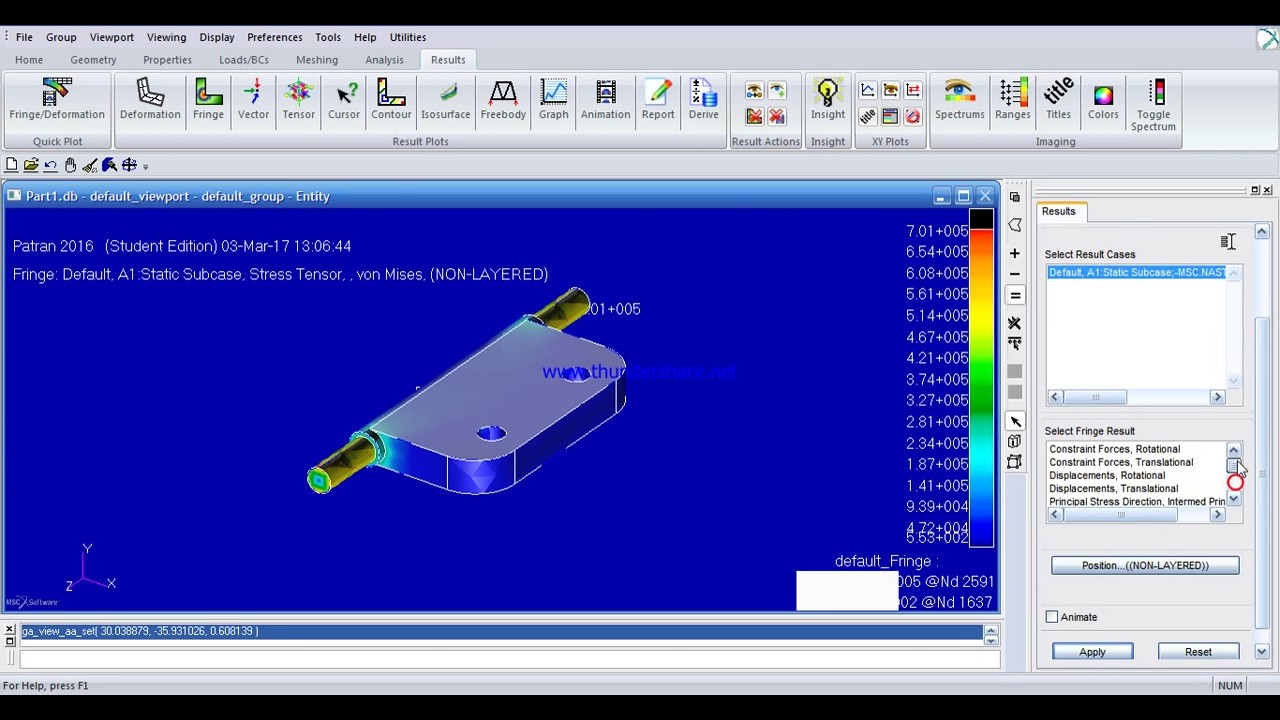Click the arrow select tool in the side toolbar
This screenshot has width=1280, height=720.
click(x=1014, y=421)
